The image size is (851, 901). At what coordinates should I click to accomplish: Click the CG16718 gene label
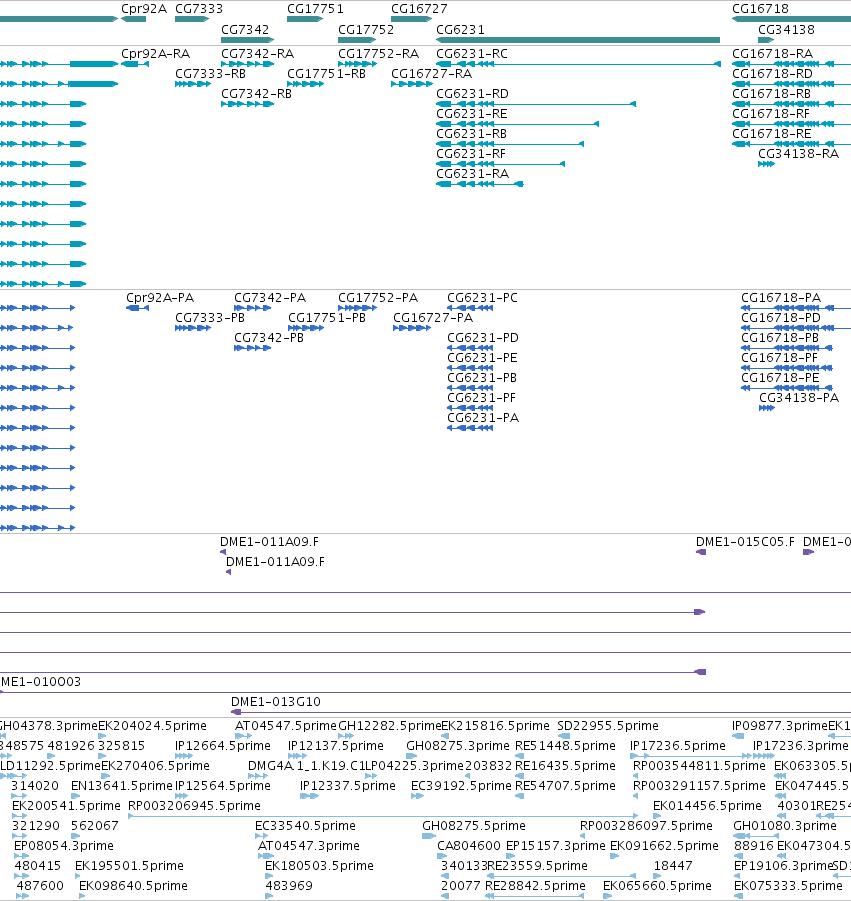[760, 9]
